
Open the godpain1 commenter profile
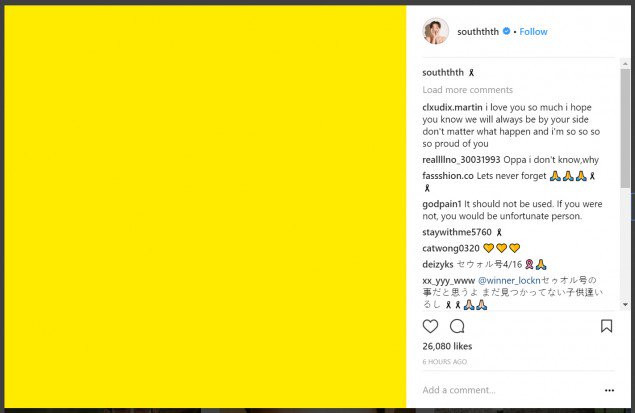coord(441,204)
